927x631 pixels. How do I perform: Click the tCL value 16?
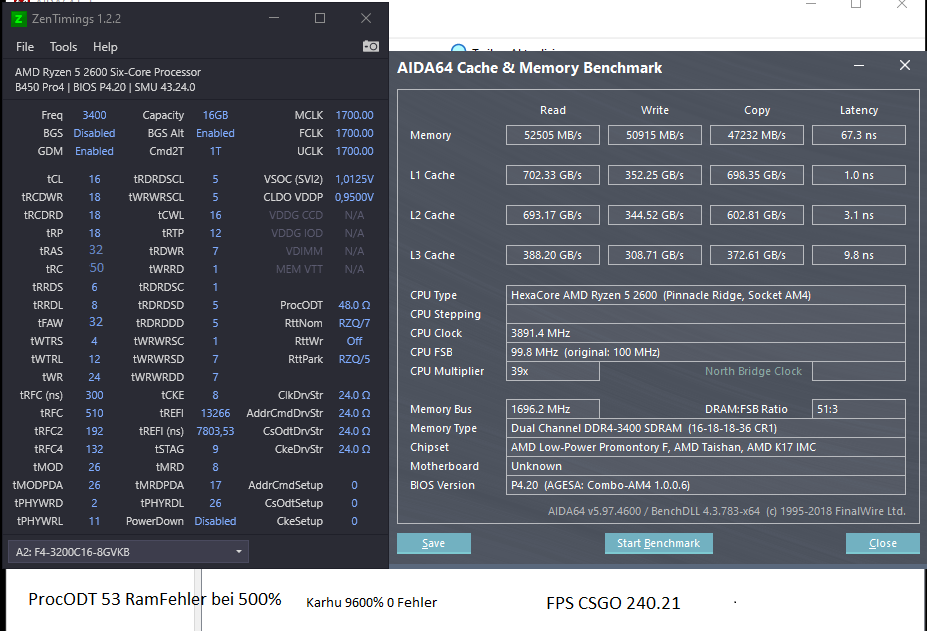coord(94,179)
